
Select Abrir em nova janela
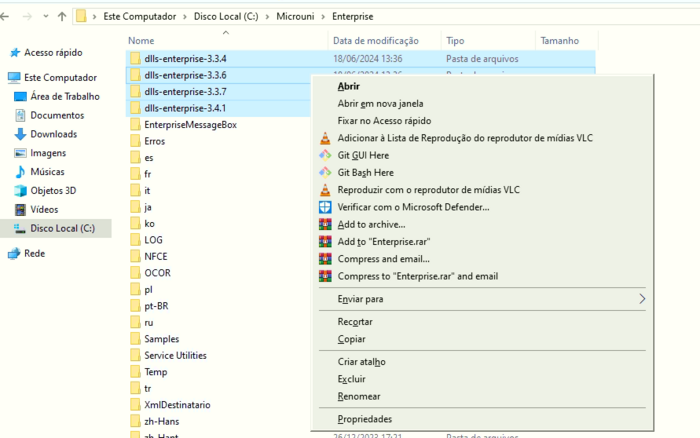[x=380, y=104]
